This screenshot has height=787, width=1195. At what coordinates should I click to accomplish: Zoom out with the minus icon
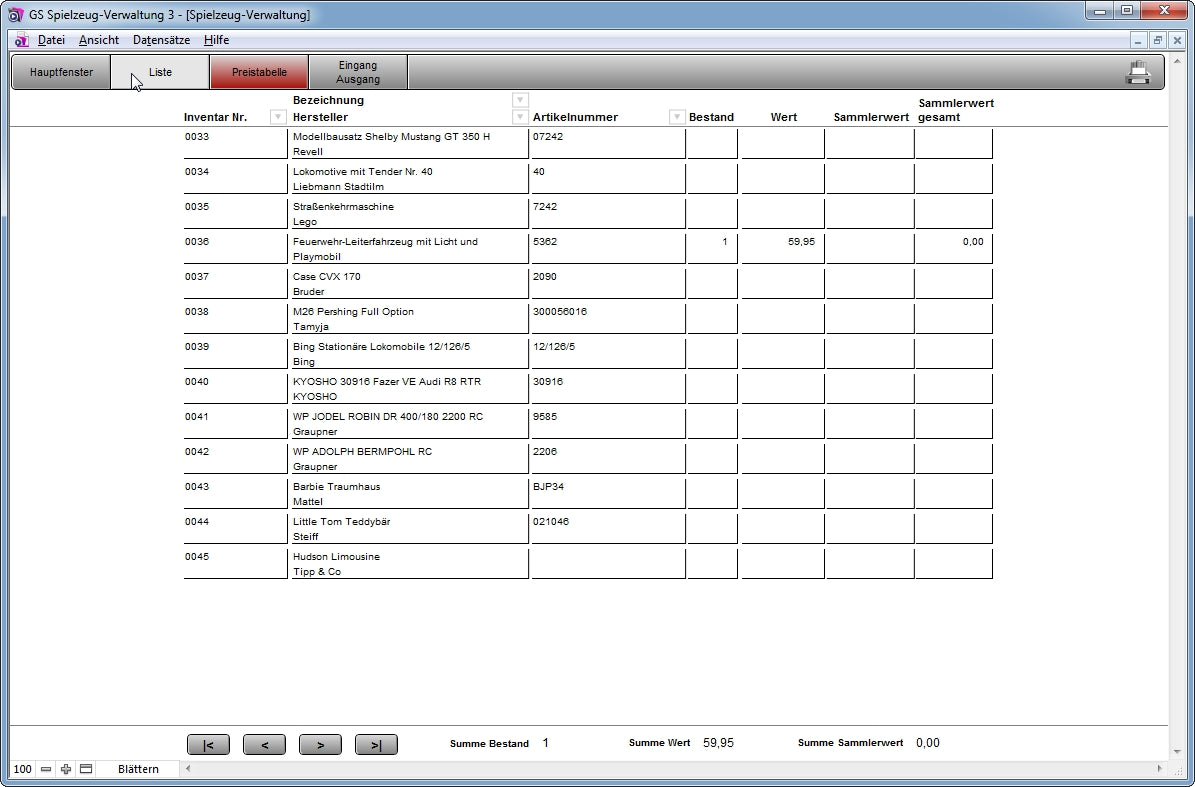pyautogui.click(x=46, y=769)
